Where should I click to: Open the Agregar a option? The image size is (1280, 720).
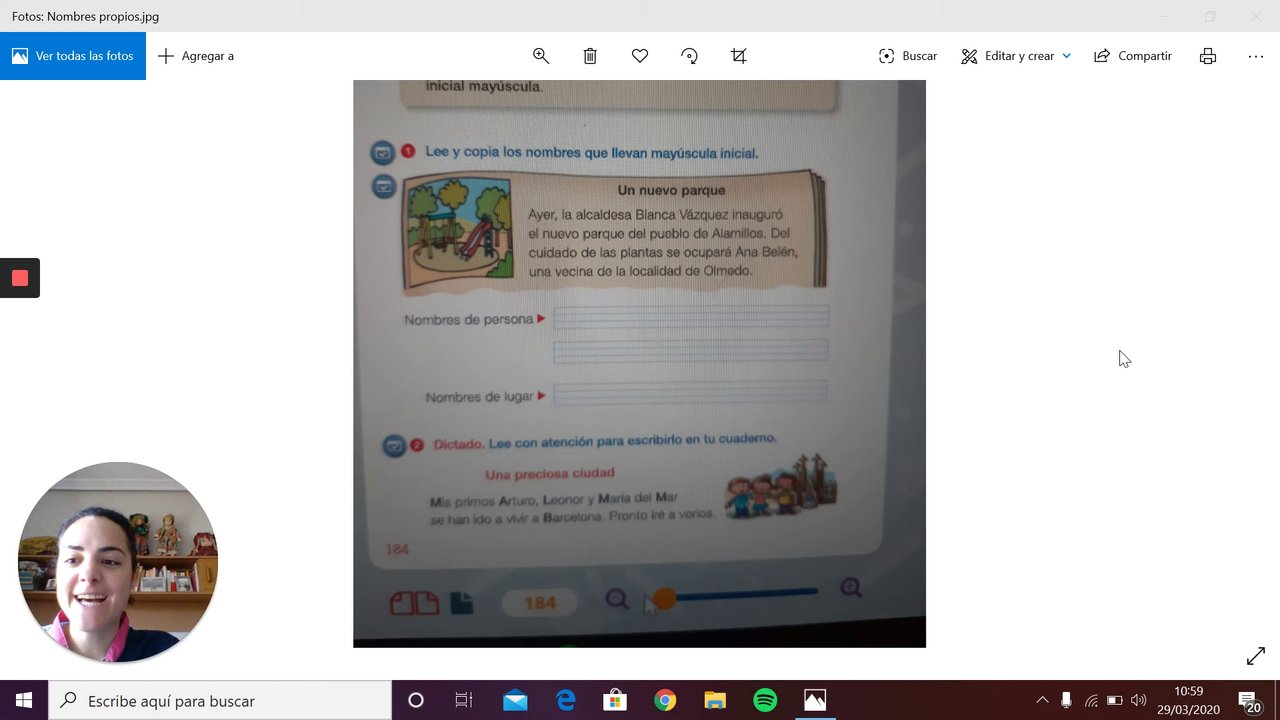coord(196,56)
